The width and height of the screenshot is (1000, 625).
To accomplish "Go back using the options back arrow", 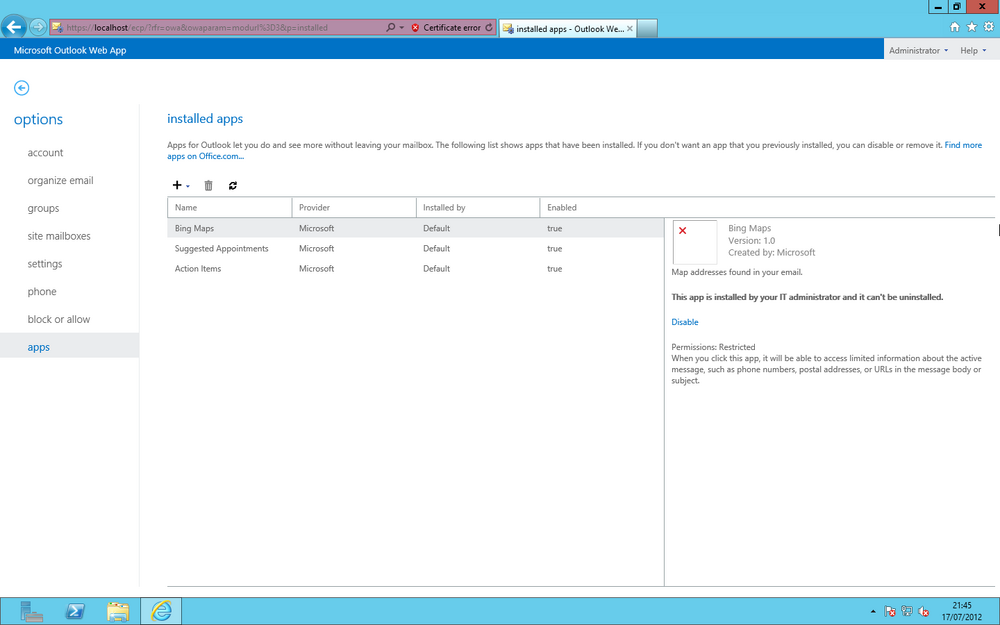I will click(x=22, y=88).
